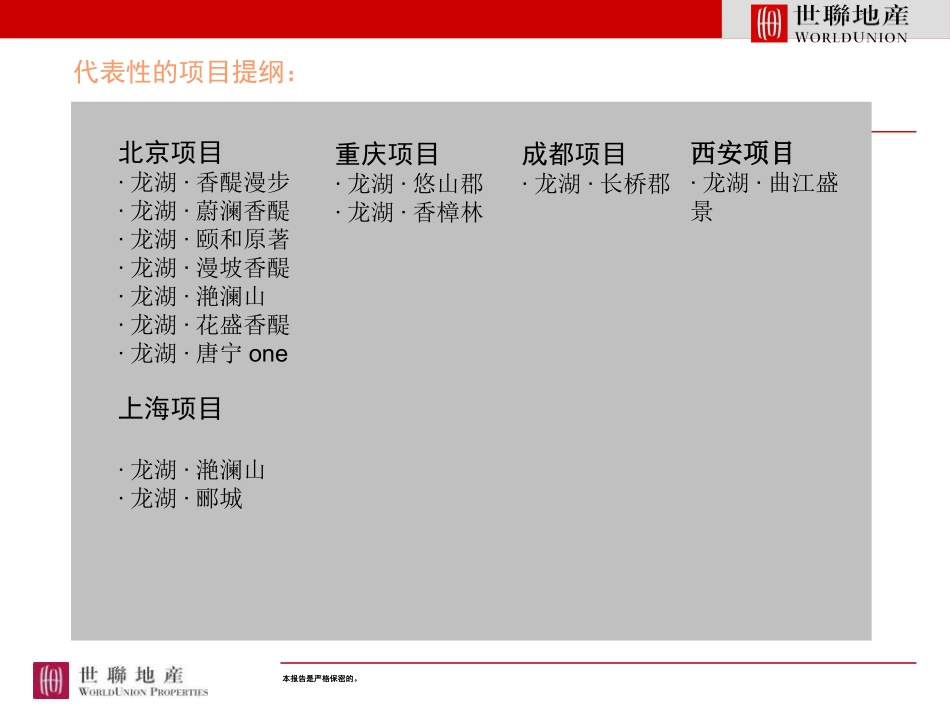Click the item 龙湖 · 曲江盛景
Viewport: 950px width, 713px height.
pos(765,197)
